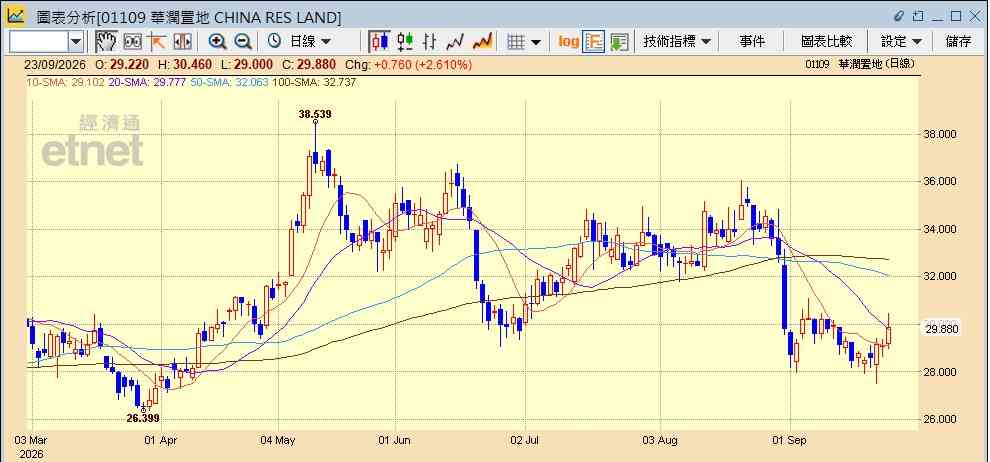Click the 事件 button

[752, 42]
